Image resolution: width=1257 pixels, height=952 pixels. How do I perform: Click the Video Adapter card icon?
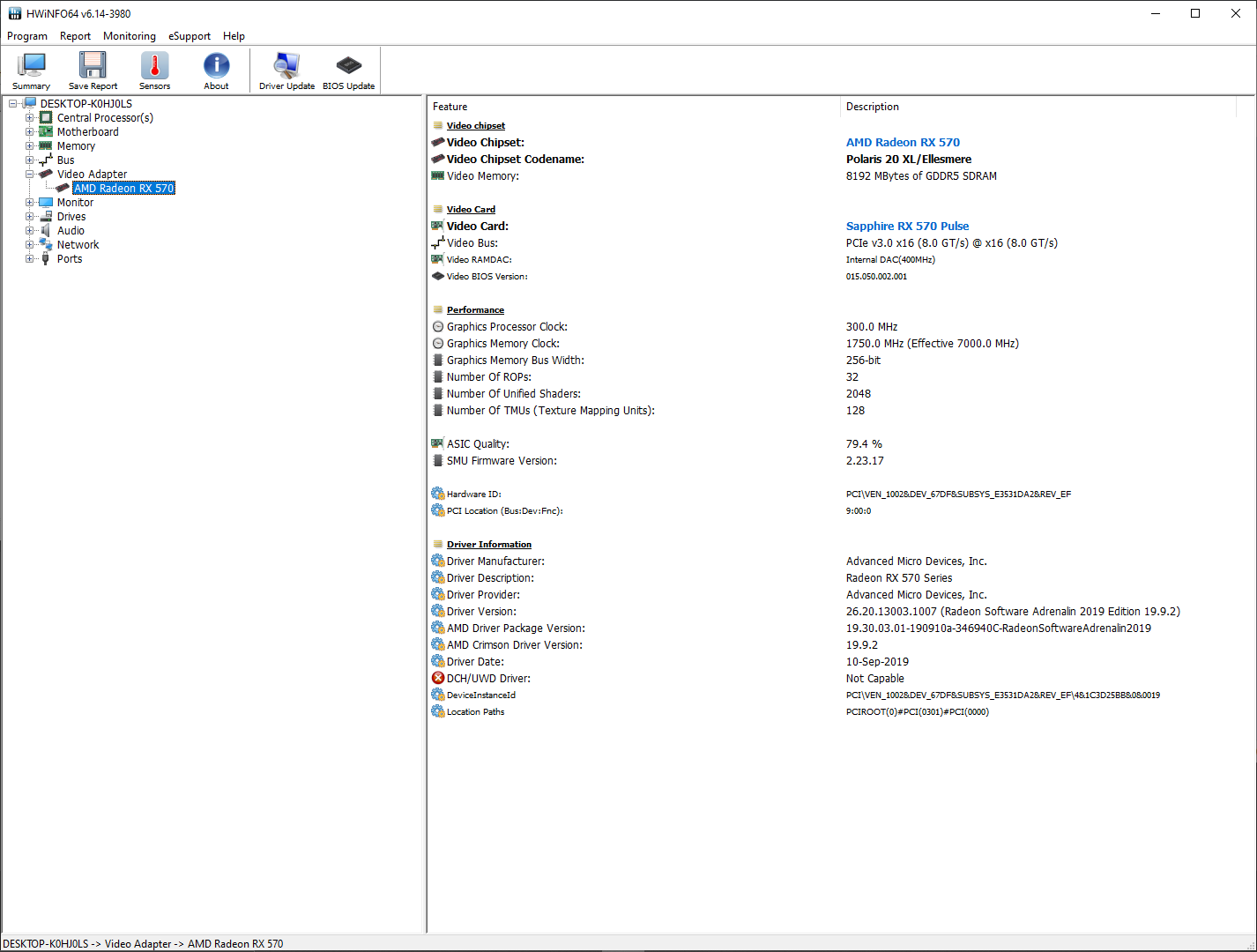click(46, 174)
